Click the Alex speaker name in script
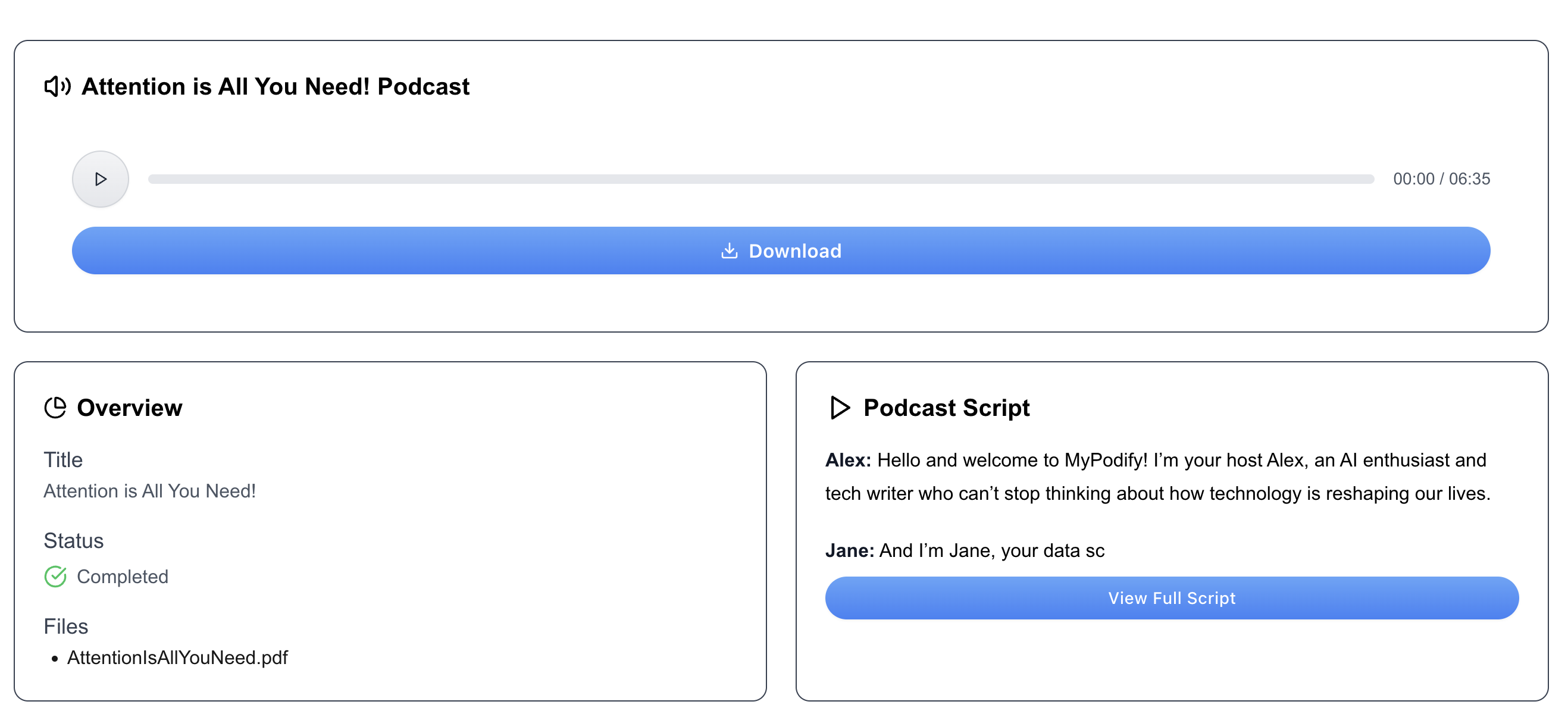 tap(848, 459)
